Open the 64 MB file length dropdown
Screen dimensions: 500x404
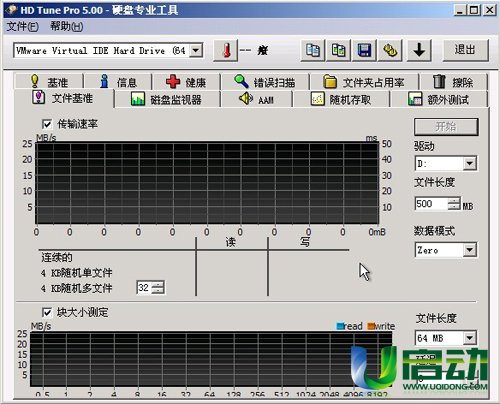pos(469,338)
